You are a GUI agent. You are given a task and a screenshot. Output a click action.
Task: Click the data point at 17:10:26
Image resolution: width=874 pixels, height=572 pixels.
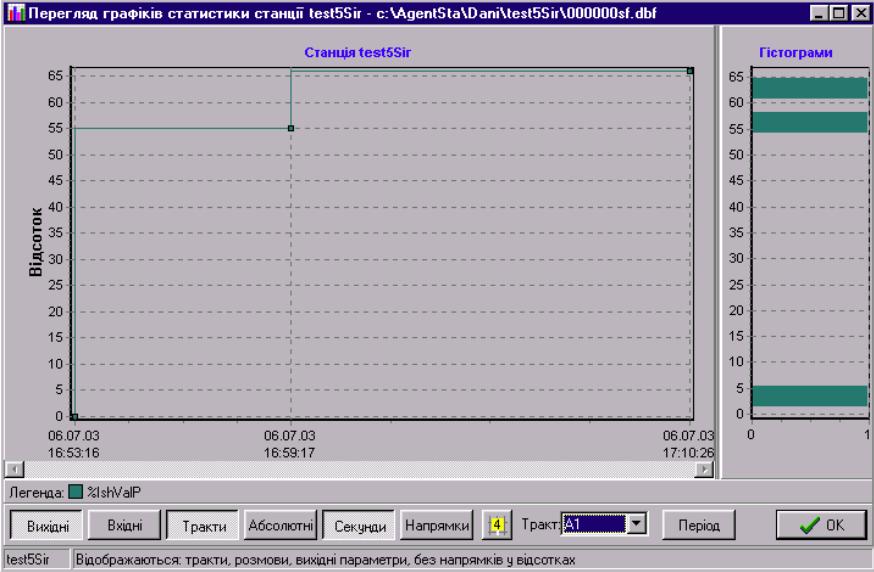coord(690,71)
